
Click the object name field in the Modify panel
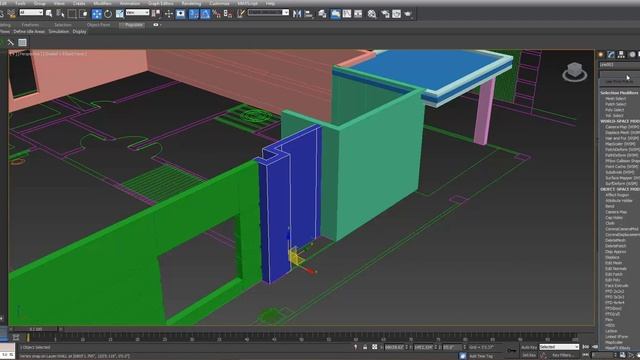(619, 64)
